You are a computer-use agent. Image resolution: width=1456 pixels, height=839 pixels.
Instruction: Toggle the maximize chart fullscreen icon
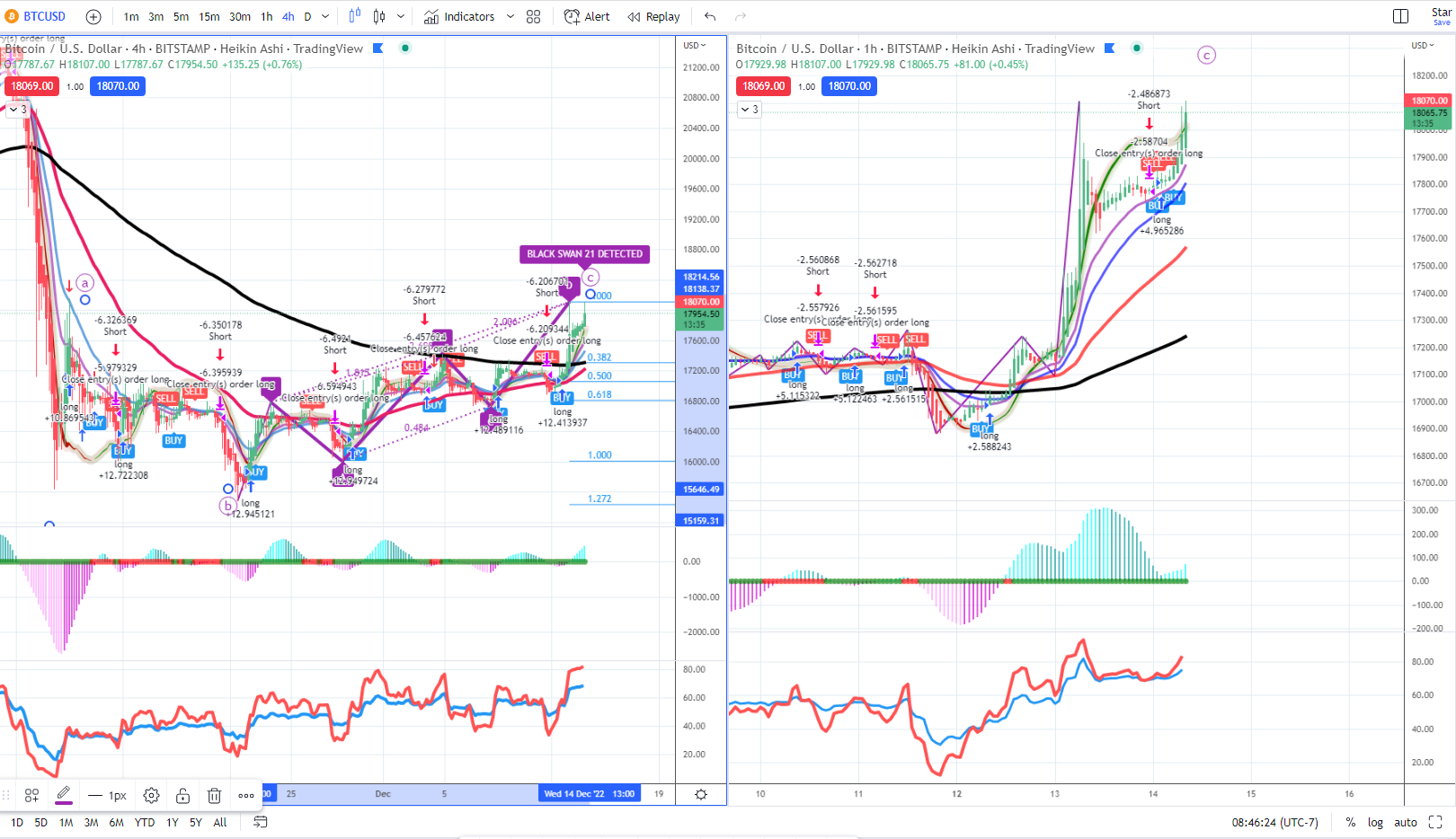(1435, 822)
